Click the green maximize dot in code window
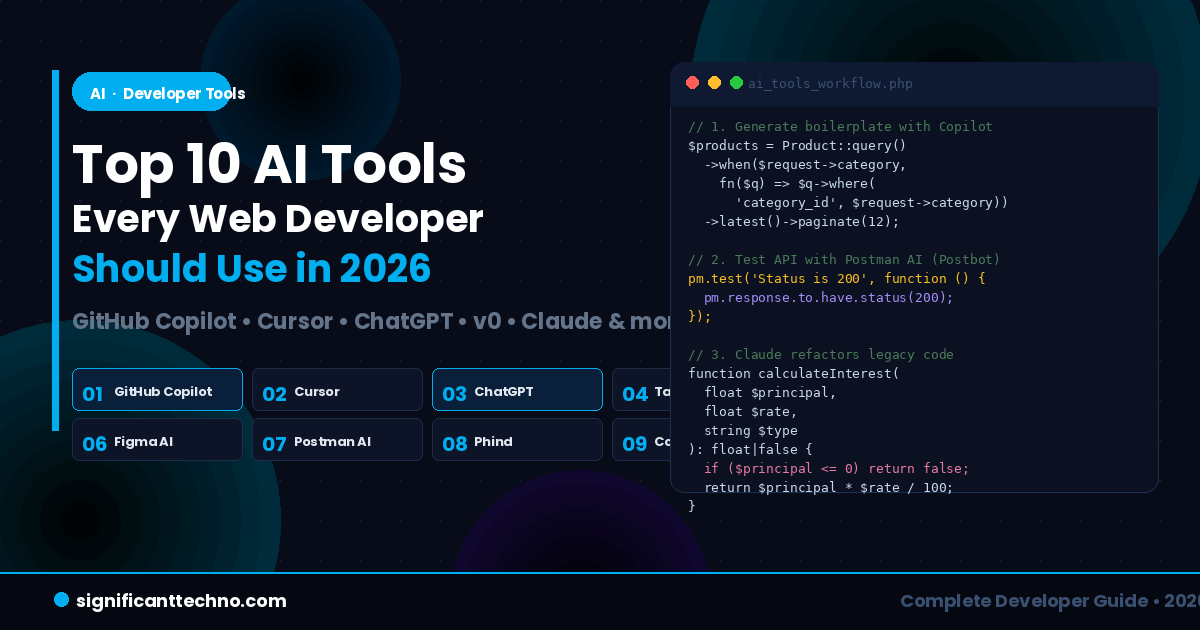 (736, 83)
